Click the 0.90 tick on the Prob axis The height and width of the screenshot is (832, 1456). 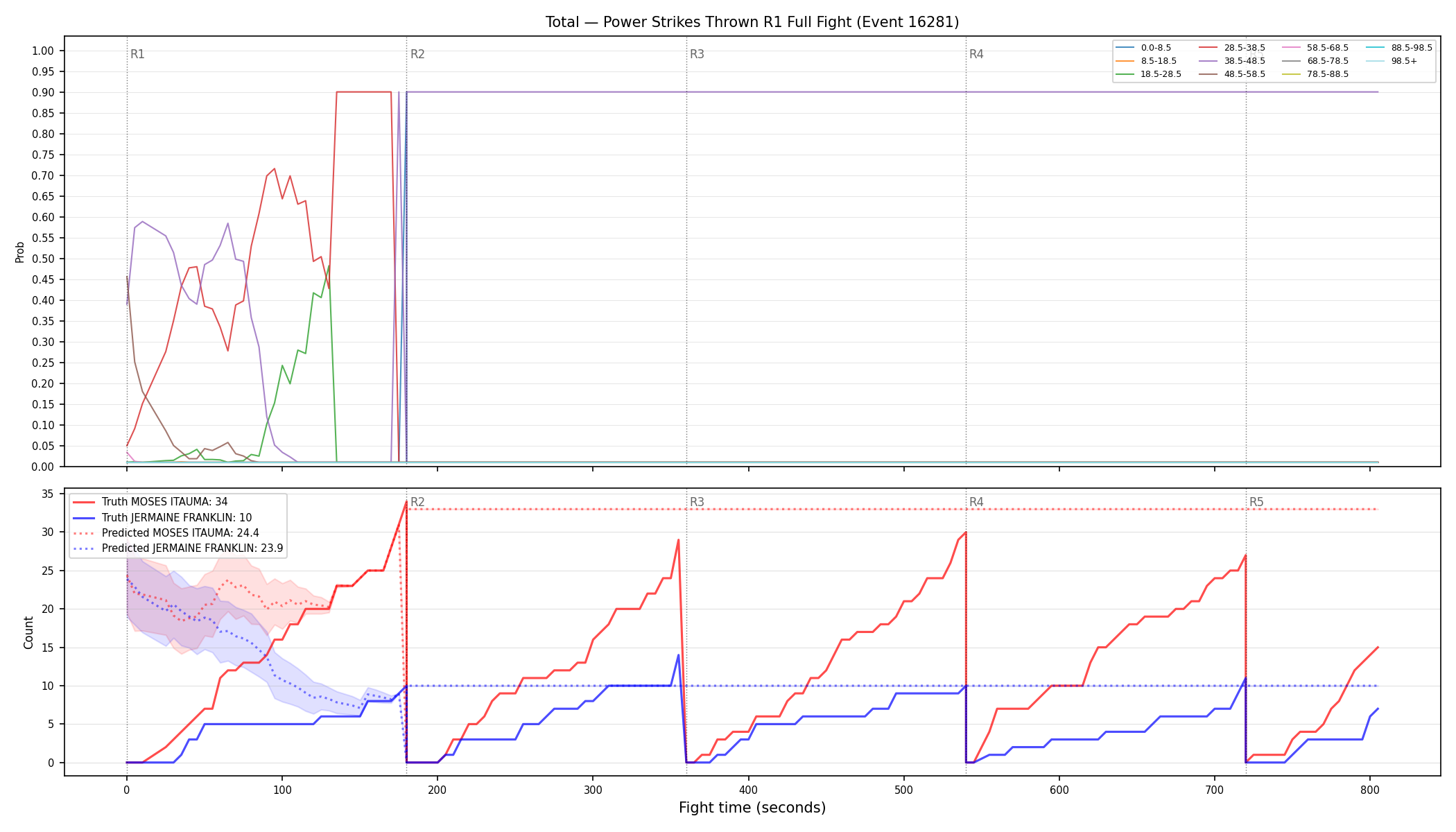[43, 92]
